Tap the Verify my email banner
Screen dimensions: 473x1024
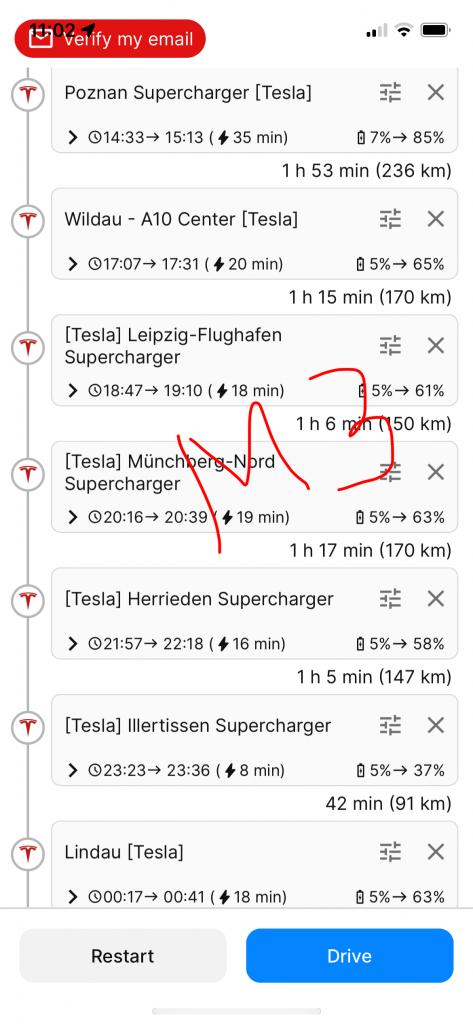[x=110, y=39]
